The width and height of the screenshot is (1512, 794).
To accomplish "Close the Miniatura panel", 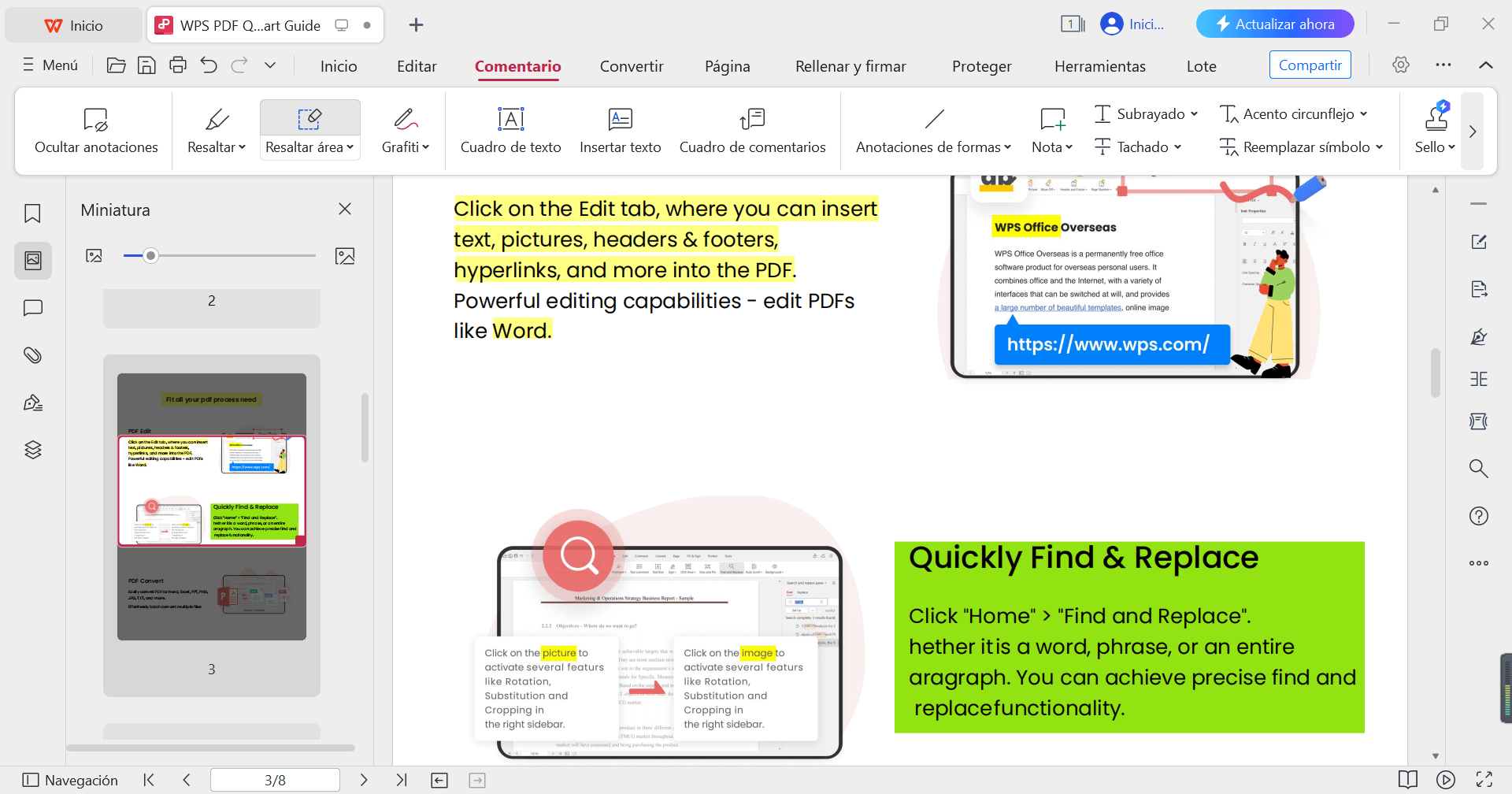I will pos(345,209).
